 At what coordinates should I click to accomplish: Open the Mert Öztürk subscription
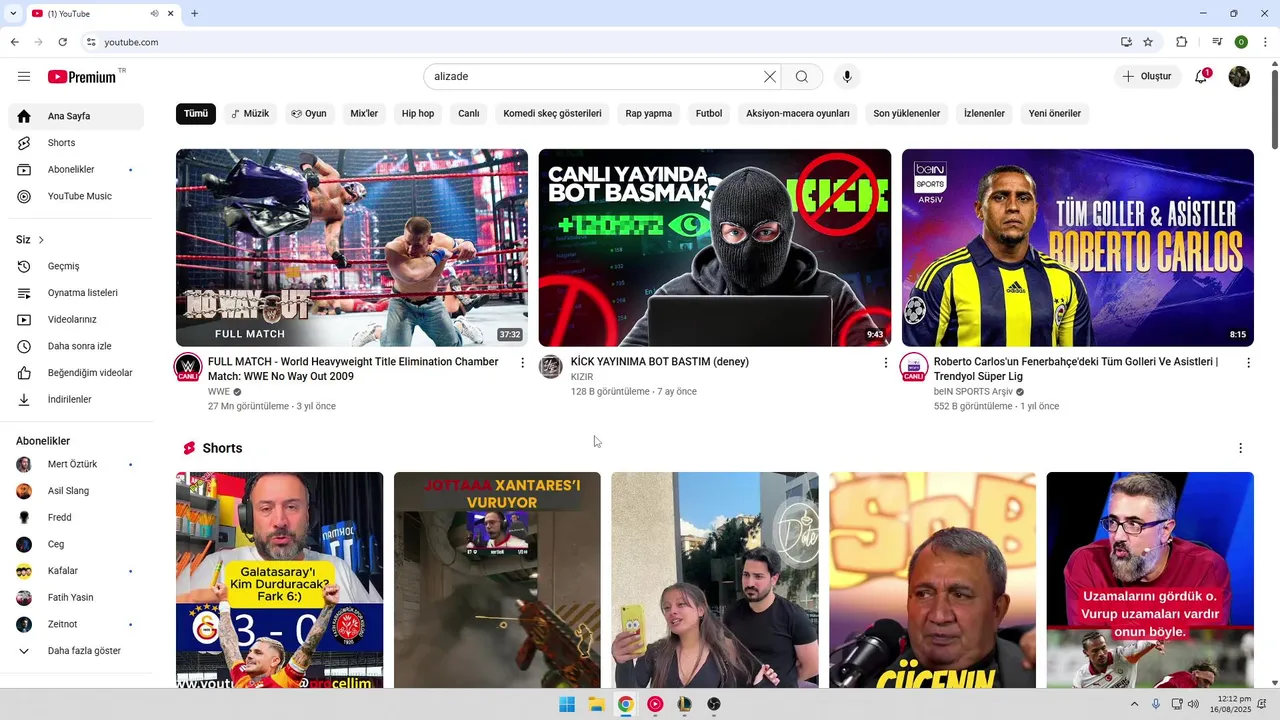(76, 464)
